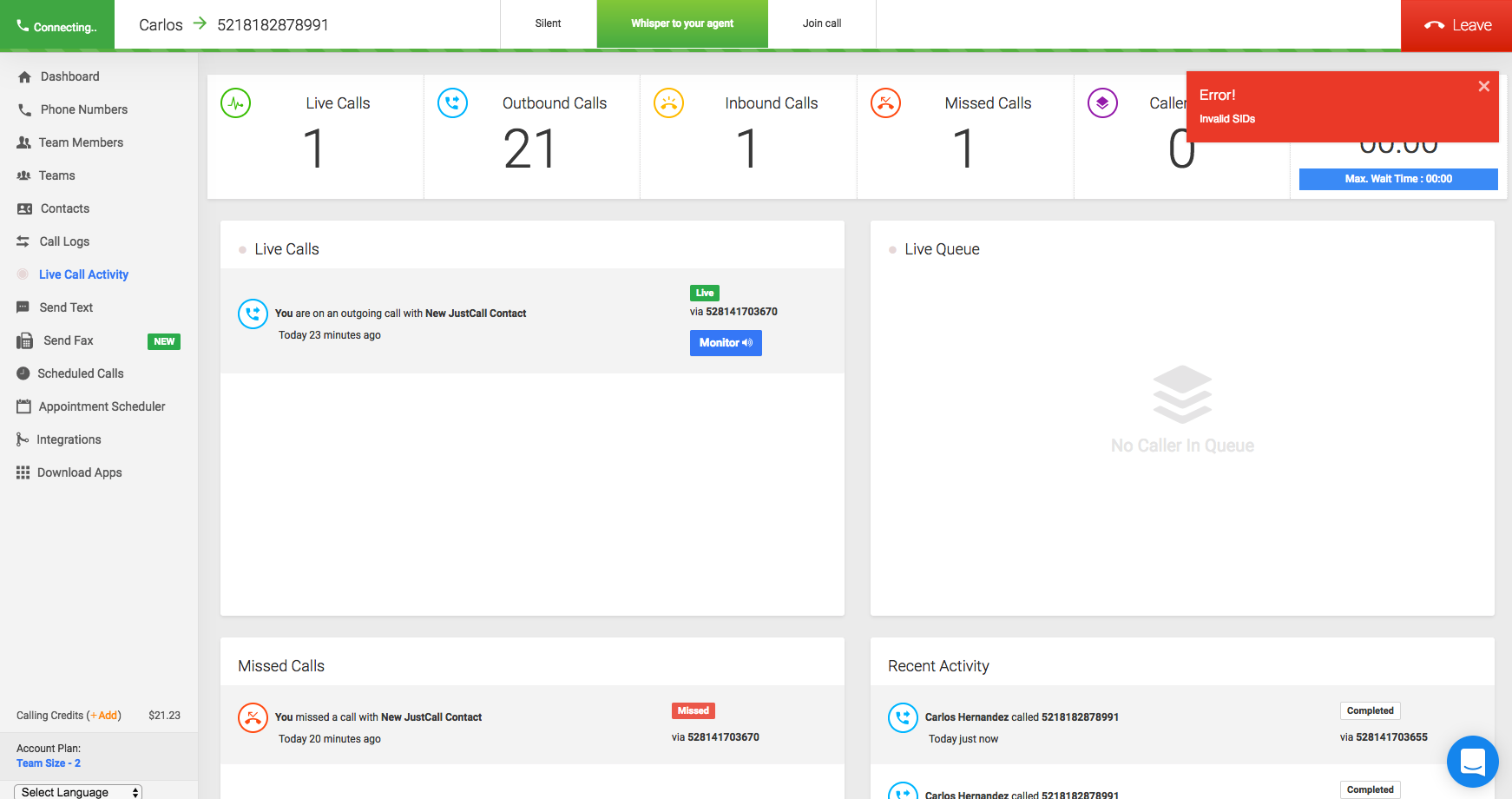The image size is (1512, 799).
Task: Open Dashboard from the sidebar
Action: 69,76
